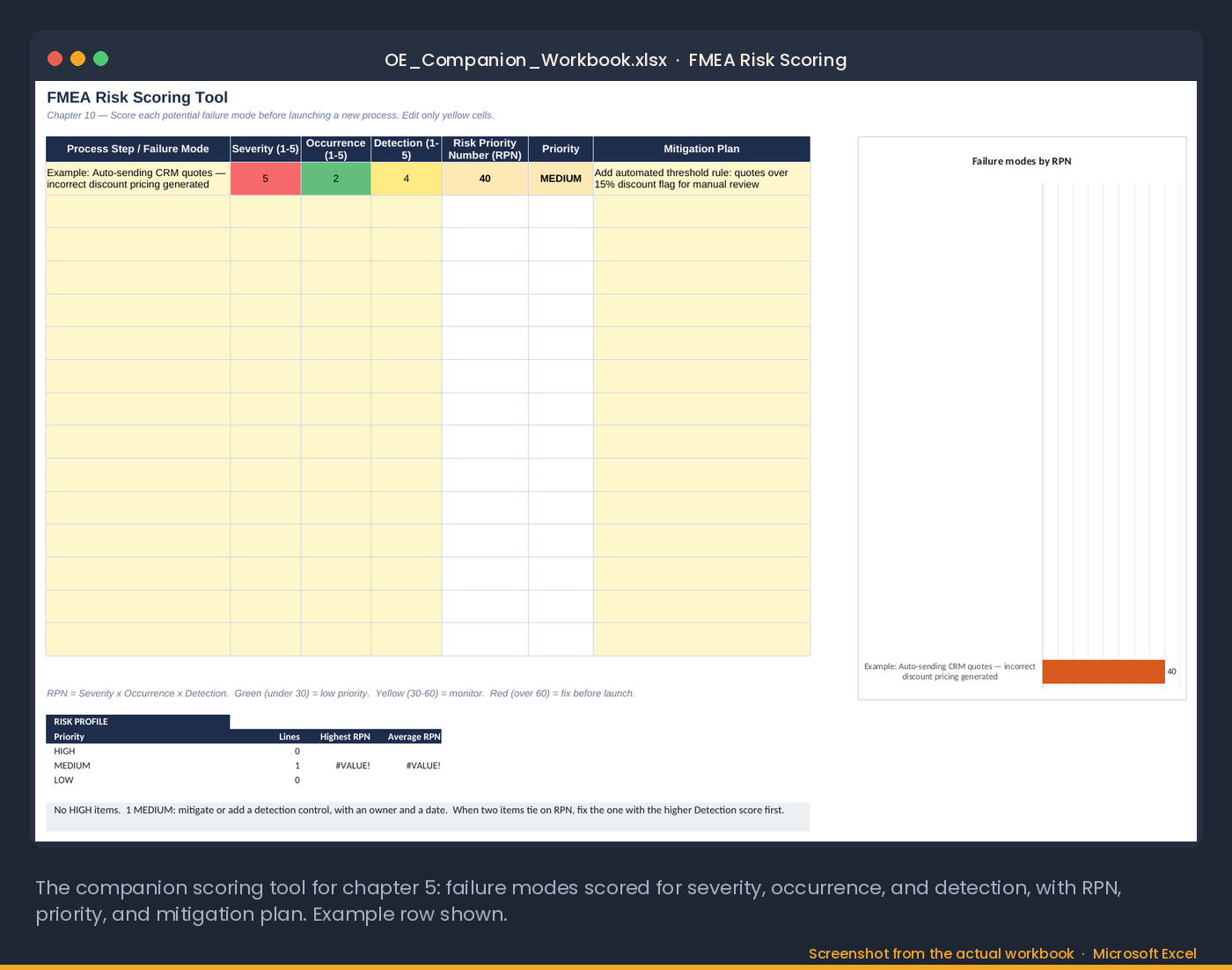Click the red close dot in title bar
Screen dimensions: 1232x970
pyautogui.click(x=55, y=59)
